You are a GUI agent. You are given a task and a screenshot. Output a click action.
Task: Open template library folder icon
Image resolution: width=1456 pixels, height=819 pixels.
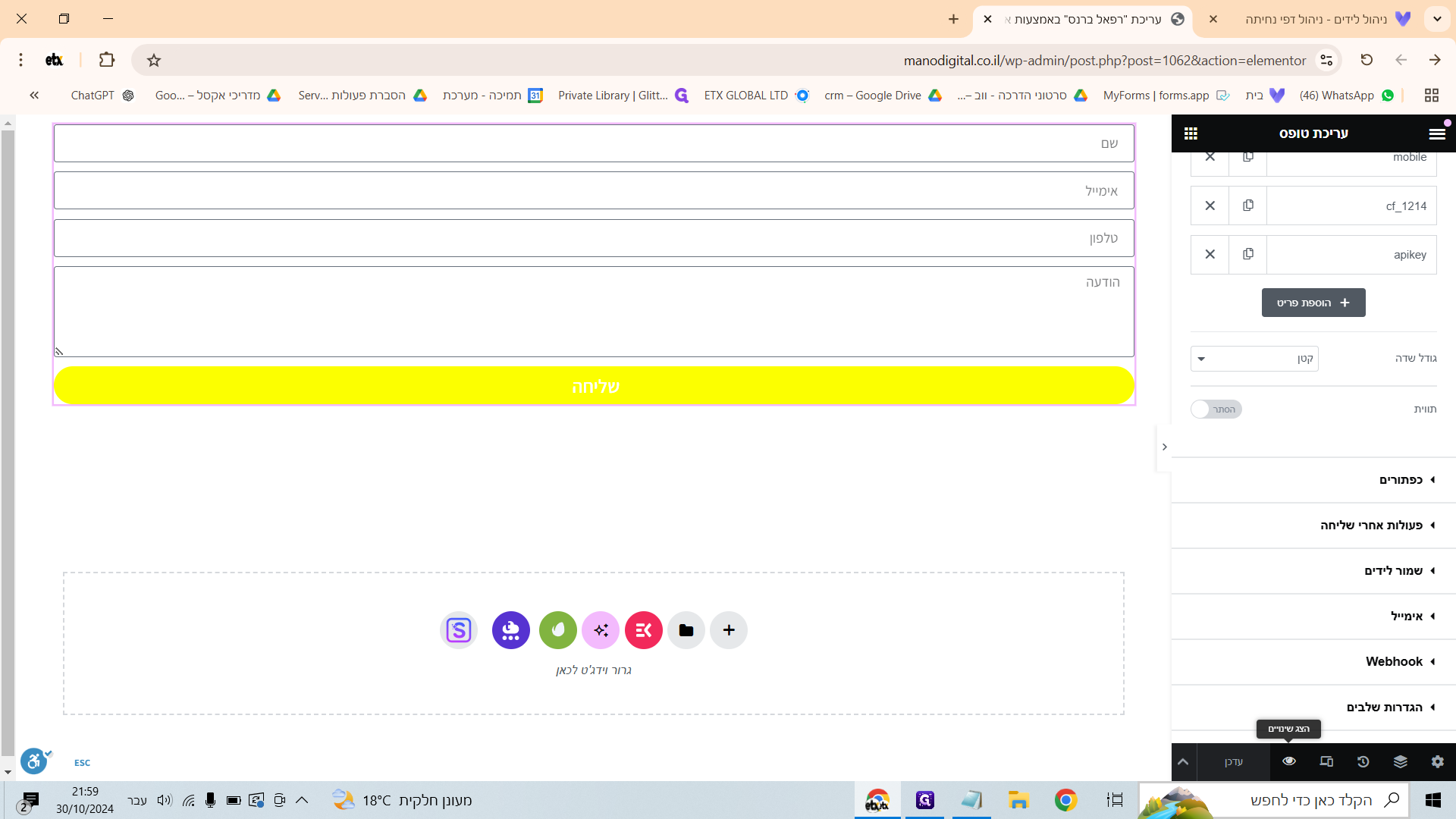click(x=686, y=630)
